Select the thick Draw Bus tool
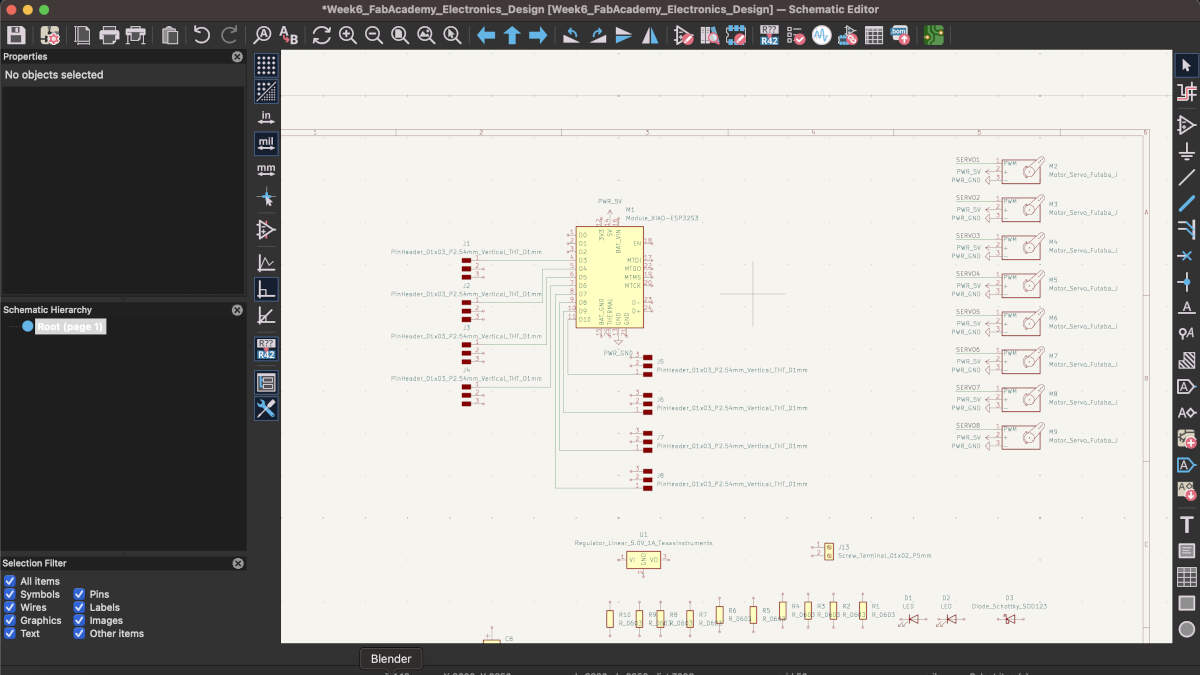 [1187, 204]
